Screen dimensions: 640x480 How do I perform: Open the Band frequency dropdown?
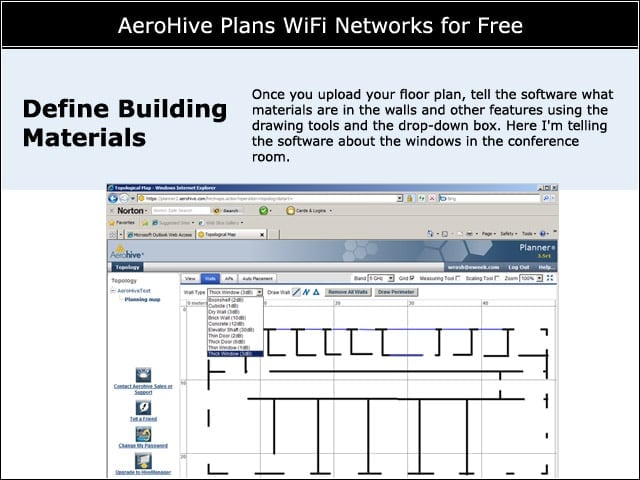381,278
